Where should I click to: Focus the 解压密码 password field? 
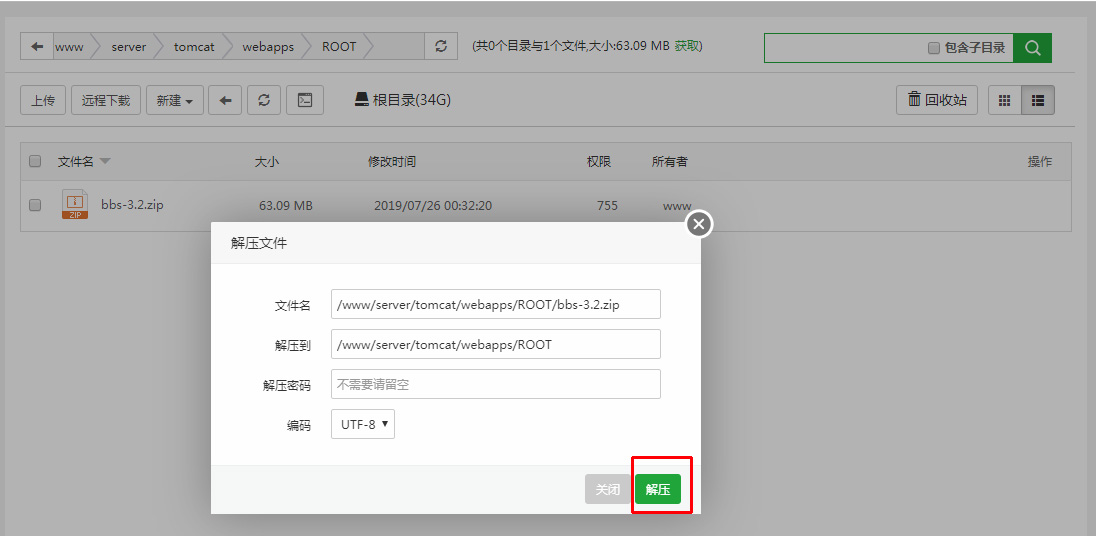pos(495,384)
